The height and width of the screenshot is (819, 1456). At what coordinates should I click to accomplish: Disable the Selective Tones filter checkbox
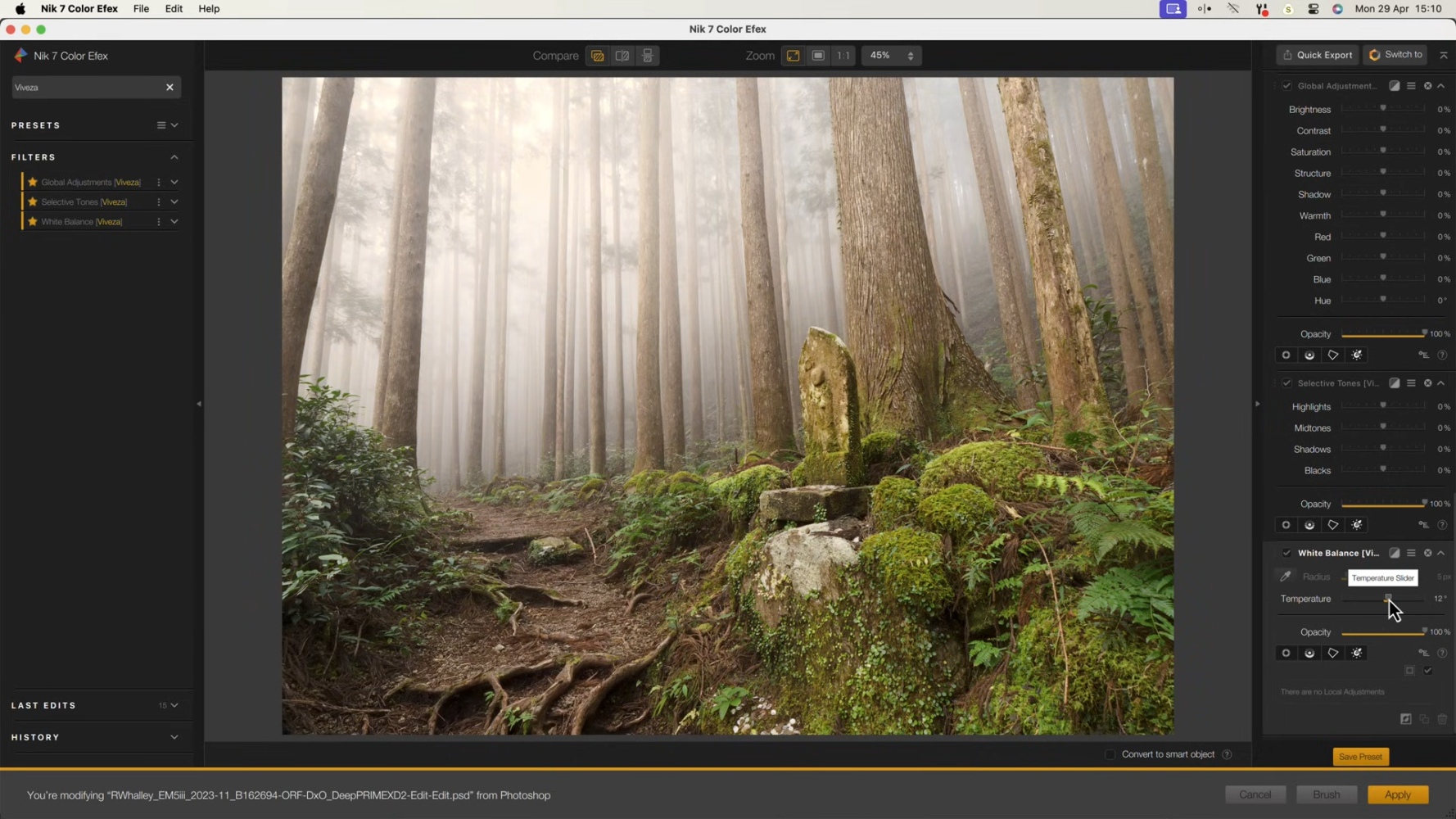tap(1286, 383)
